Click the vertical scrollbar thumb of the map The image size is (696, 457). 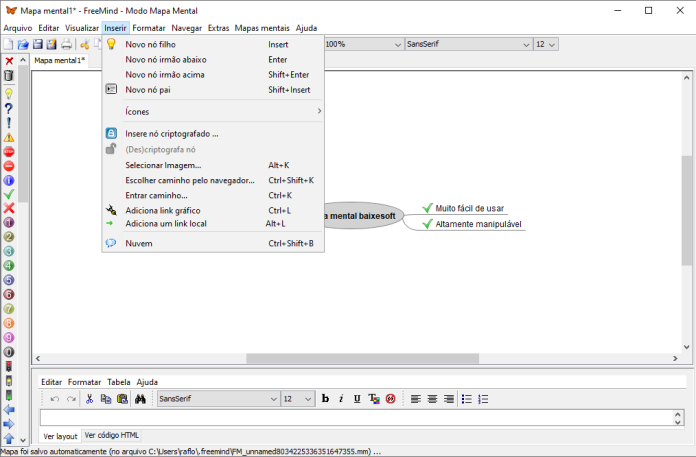[686, 210]
